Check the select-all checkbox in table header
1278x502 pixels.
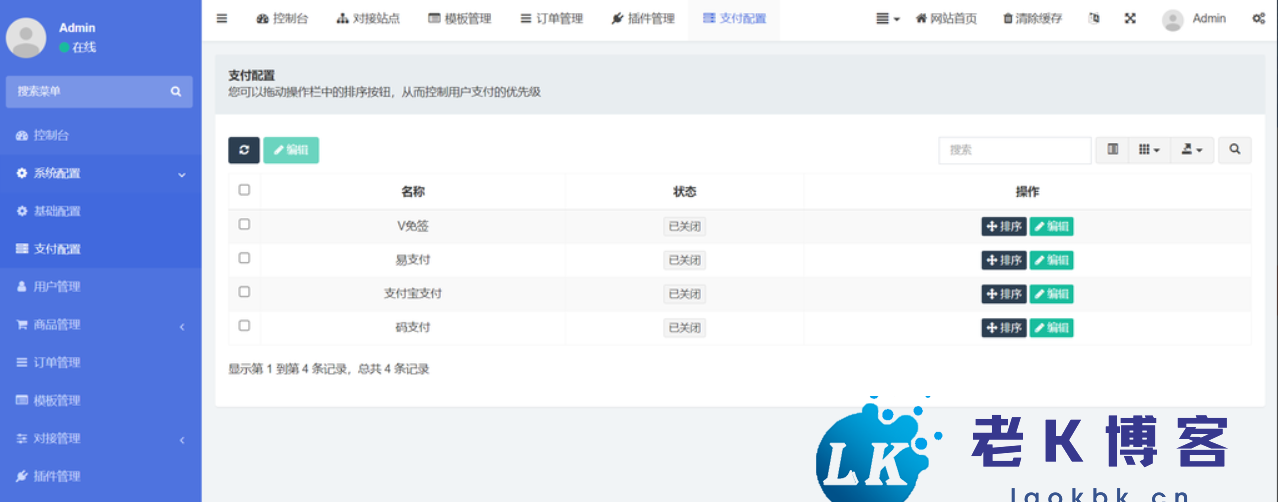click(x=244, y=190)
